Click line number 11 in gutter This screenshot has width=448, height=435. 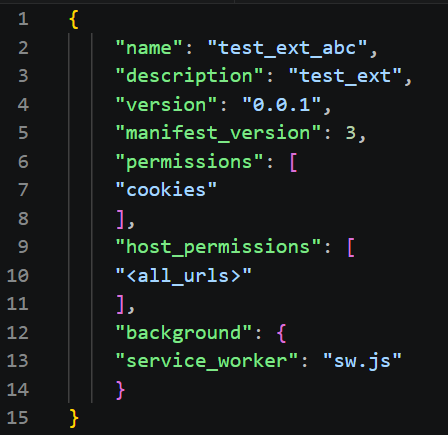point(18,304)
